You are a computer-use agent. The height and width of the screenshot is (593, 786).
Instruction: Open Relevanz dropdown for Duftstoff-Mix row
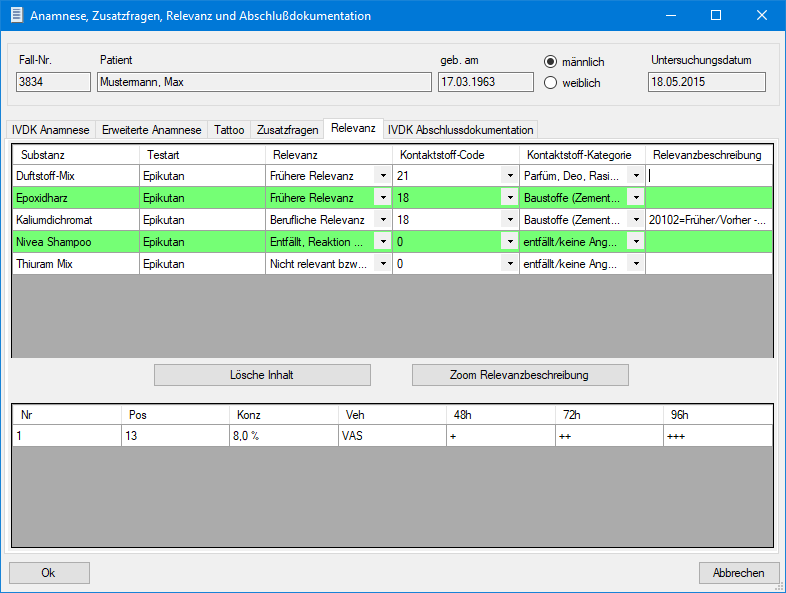point(381,175)
